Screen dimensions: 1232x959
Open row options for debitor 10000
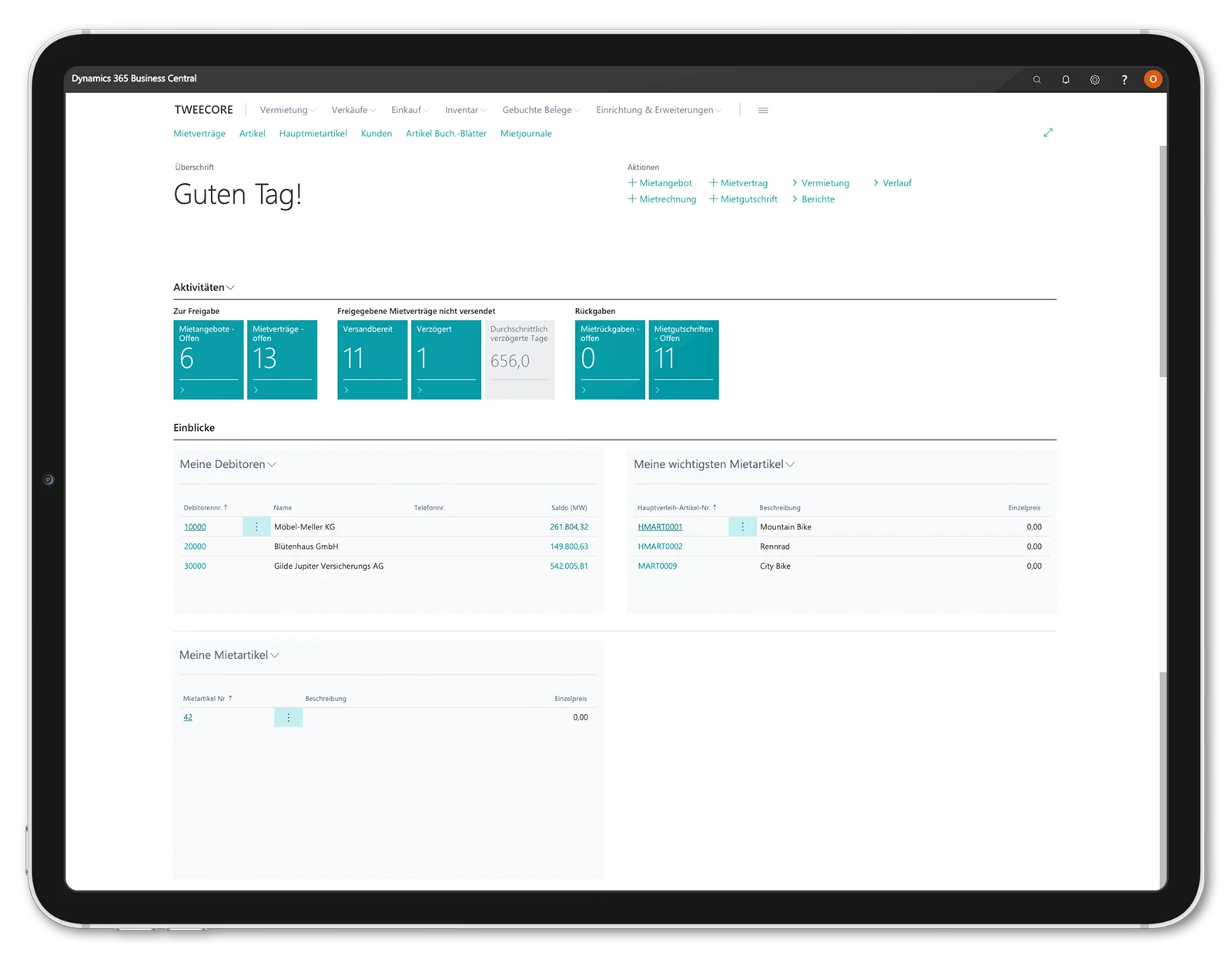pyautogui.click(x=256, y=527)
